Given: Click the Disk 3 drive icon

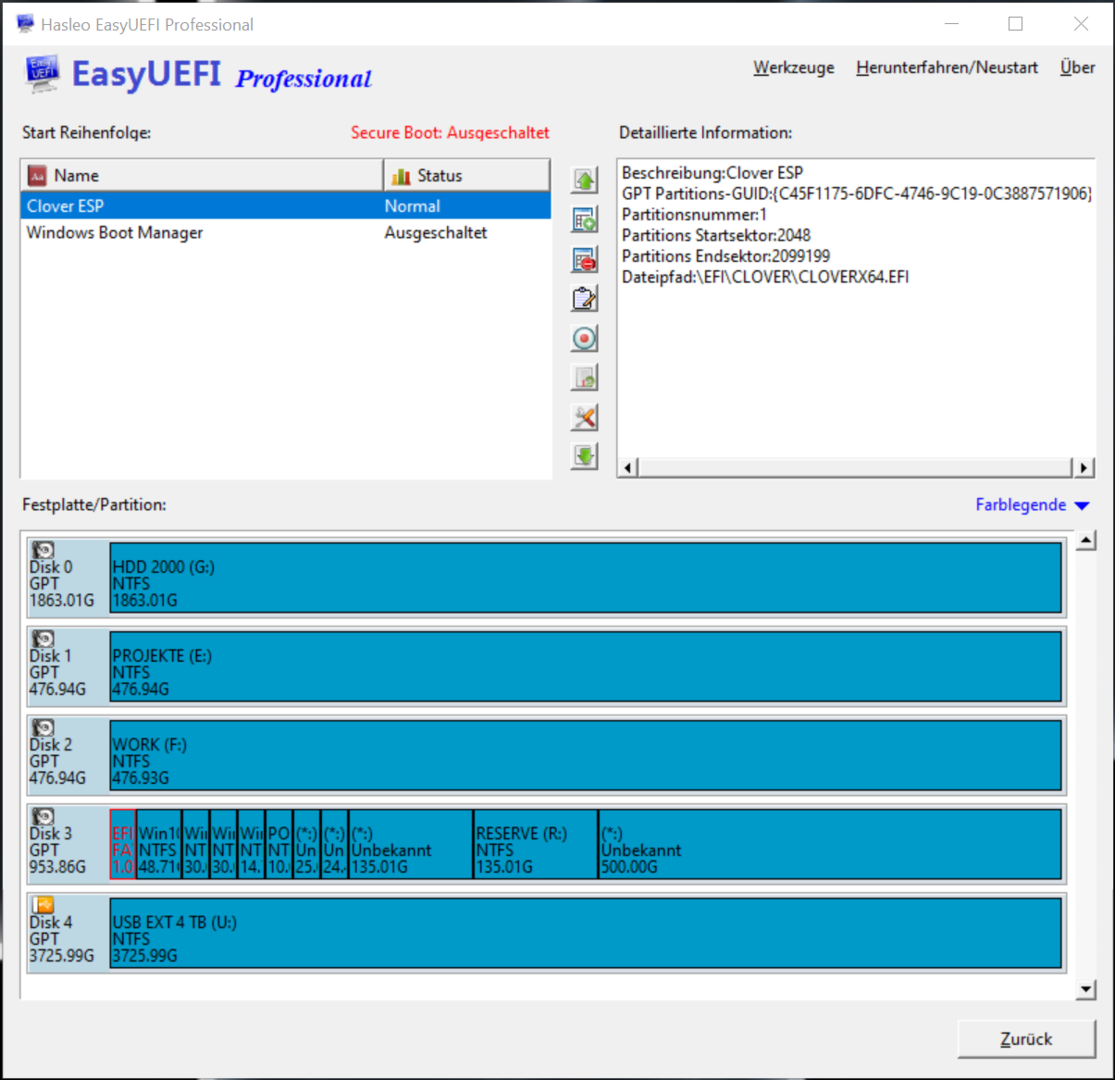Looking at the screenshot, I should point(43,816).
